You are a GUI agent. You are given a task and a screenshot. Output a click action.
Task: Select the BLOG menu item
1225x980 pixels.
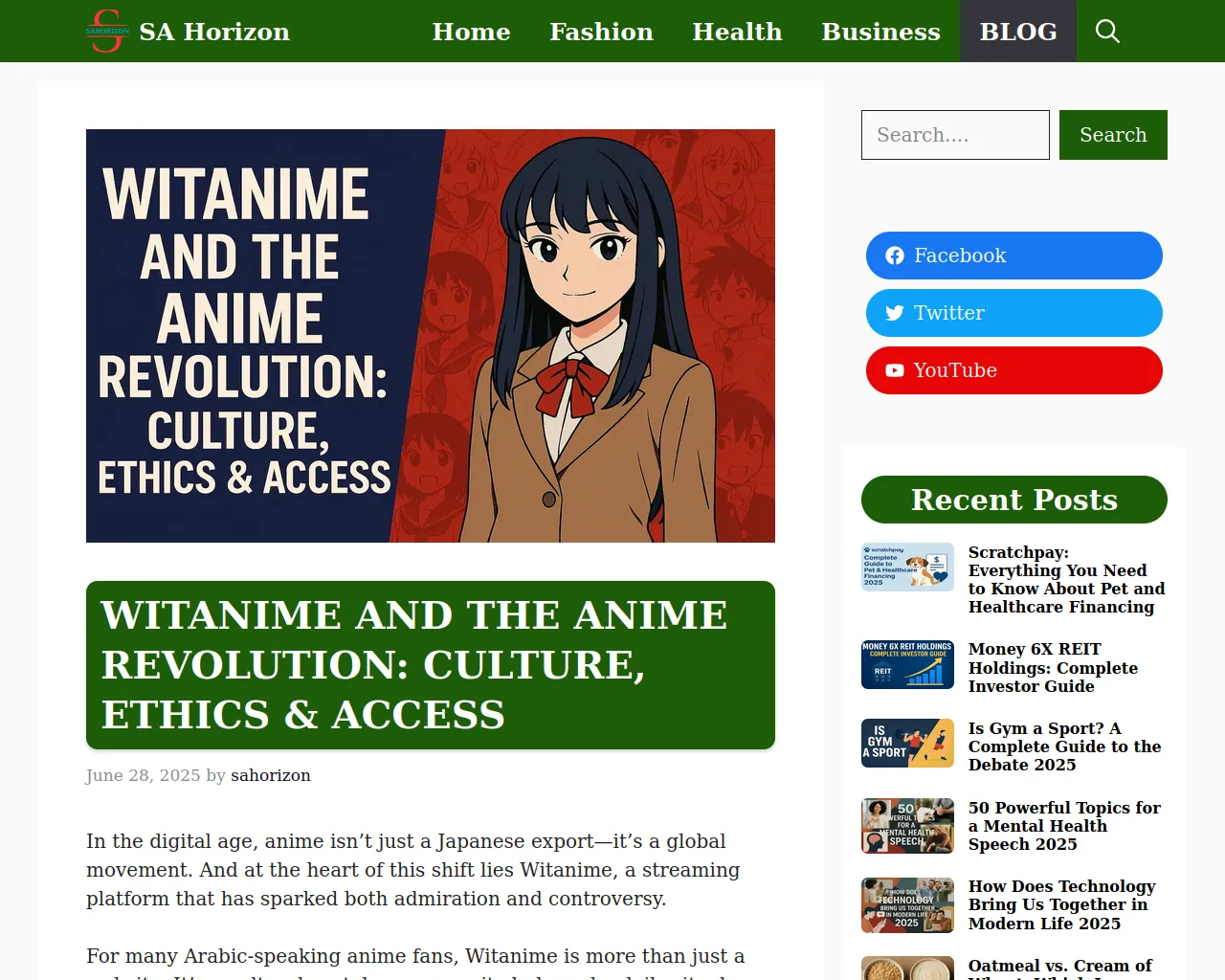click(1018, 32)
